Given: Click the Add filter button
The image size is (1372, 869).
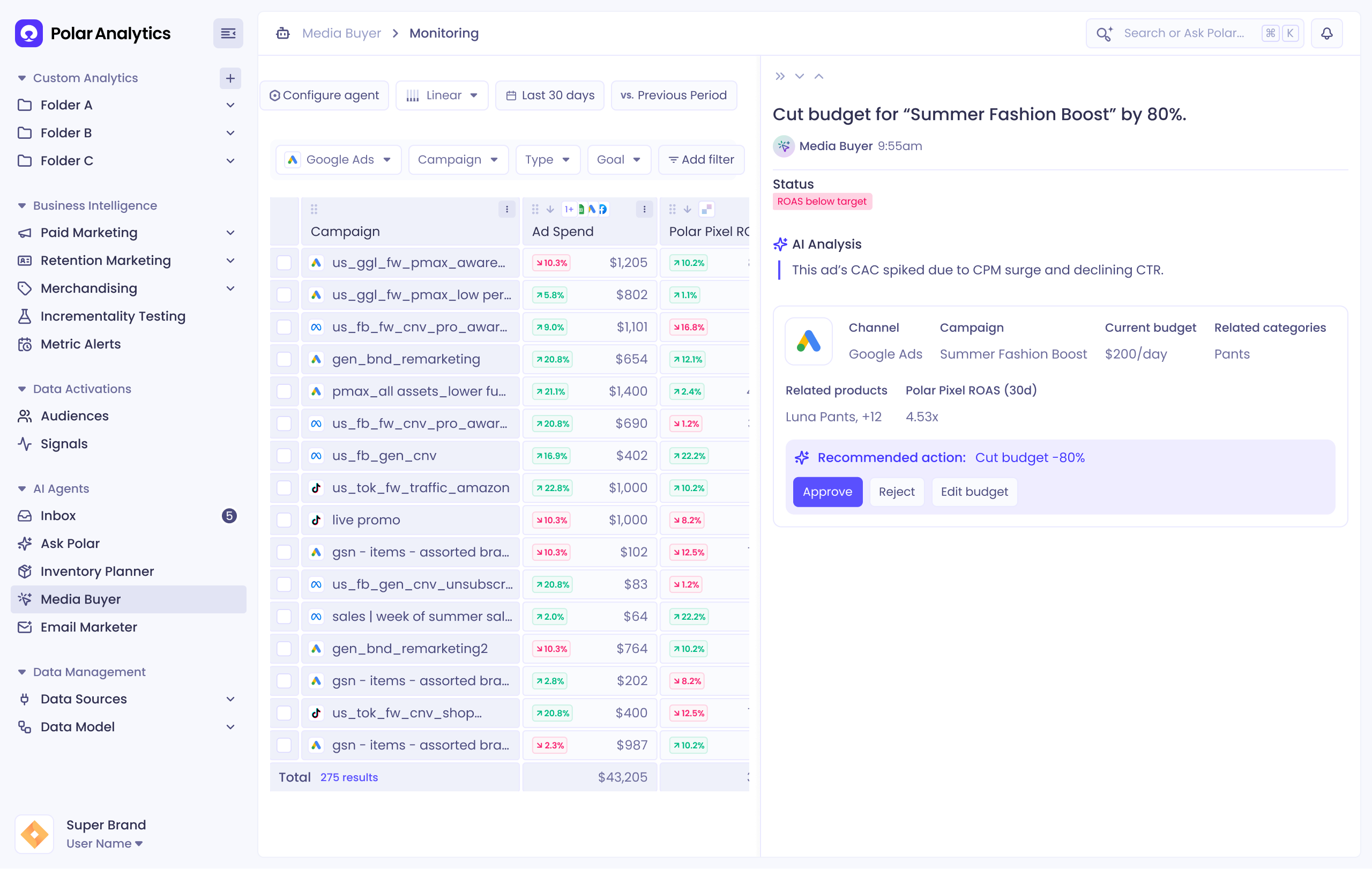Looking at the screenshot, I should tap(701, 160).
